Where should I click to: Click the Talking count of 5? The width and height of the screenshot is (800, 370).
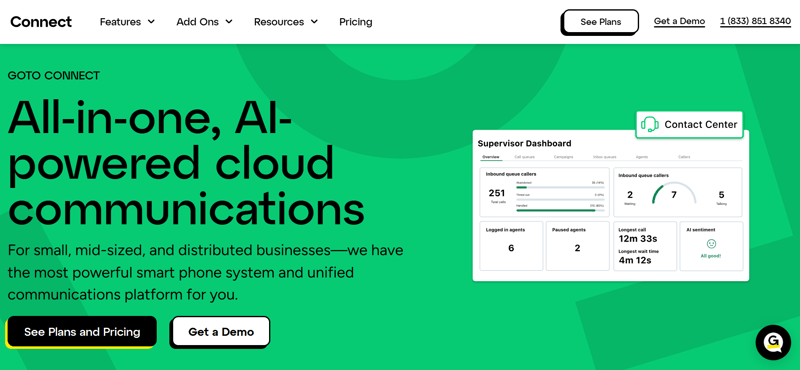(x=721, y=194)
